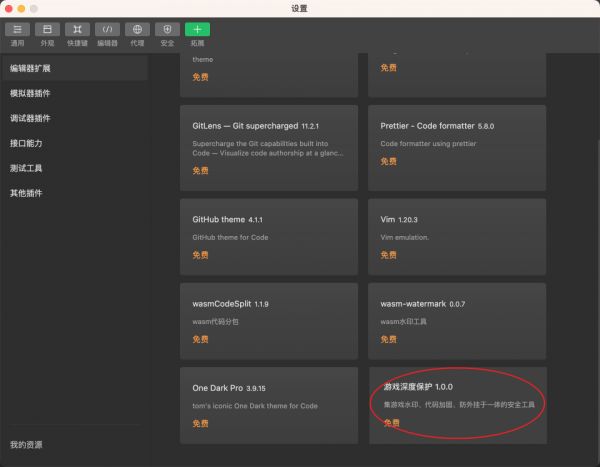Select 编辑器扩展 in the sidebar
The image size is (600, 467).
coord(75,68)
